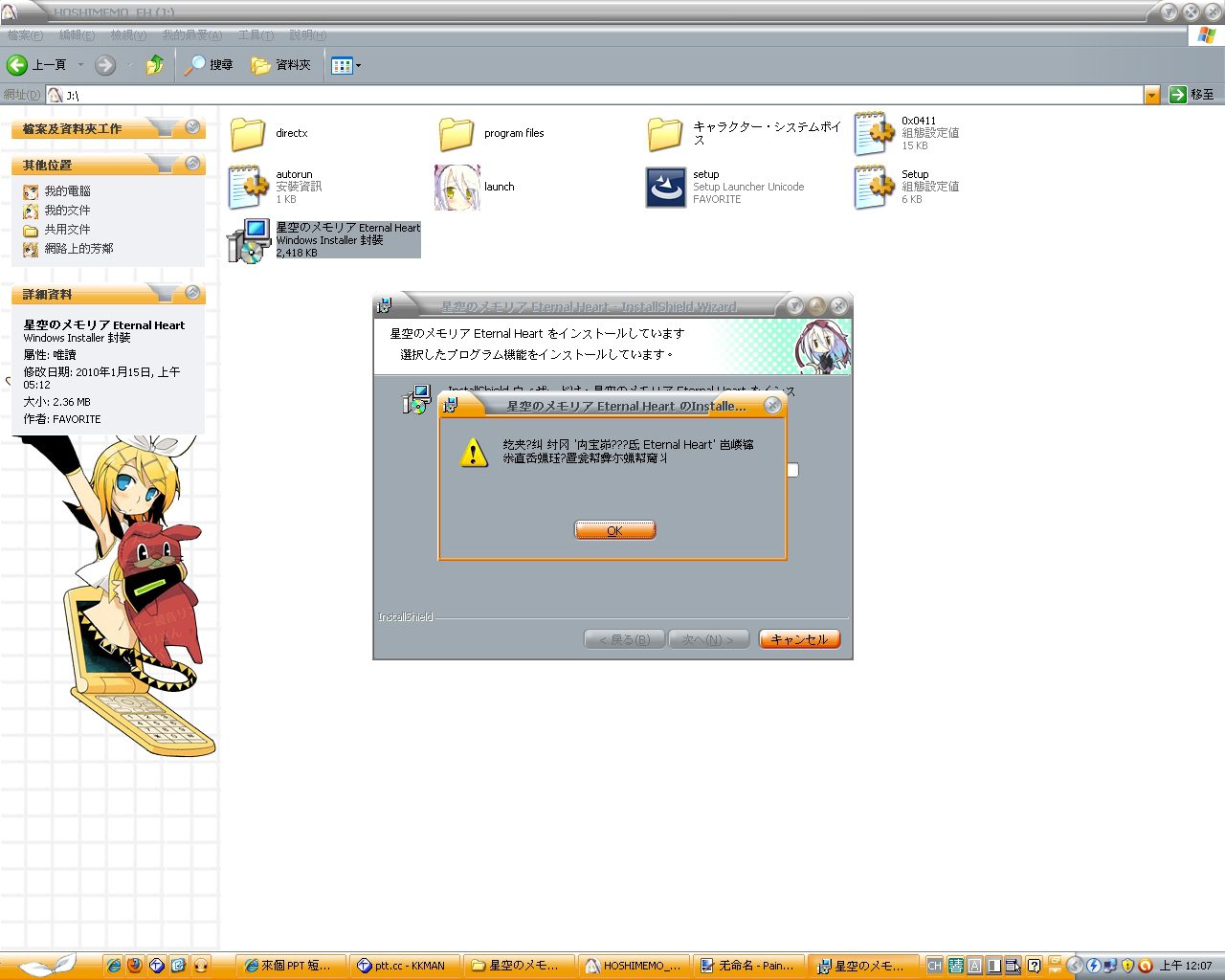This screenshot has width=1225, height=980.
Task: Collapse the 詳細資料 details panel
Action: (x=192, y=293)
